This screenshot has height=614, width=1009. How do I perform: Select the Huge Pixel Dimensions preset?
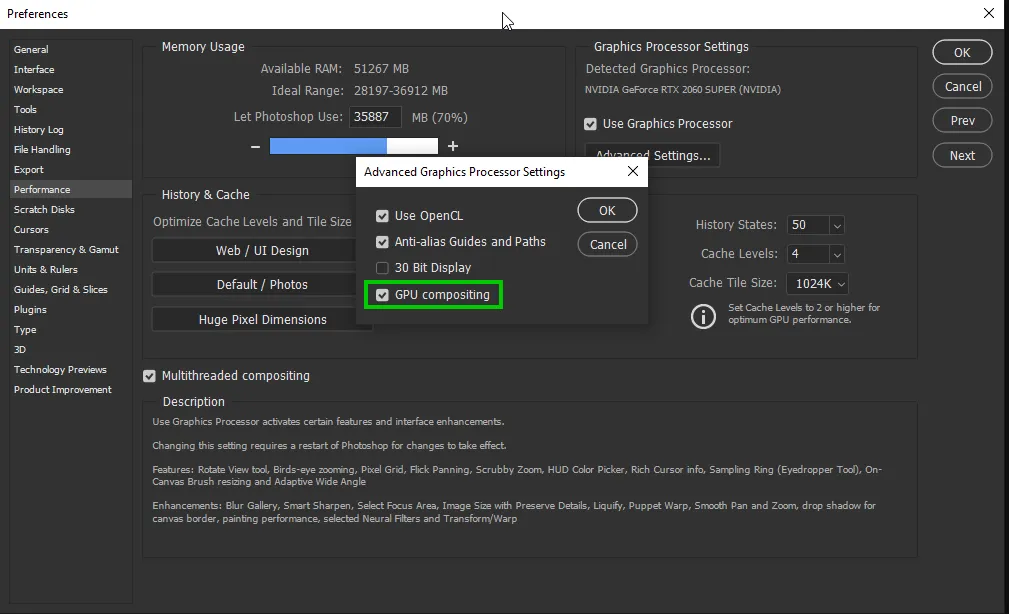tap(261, 319)
